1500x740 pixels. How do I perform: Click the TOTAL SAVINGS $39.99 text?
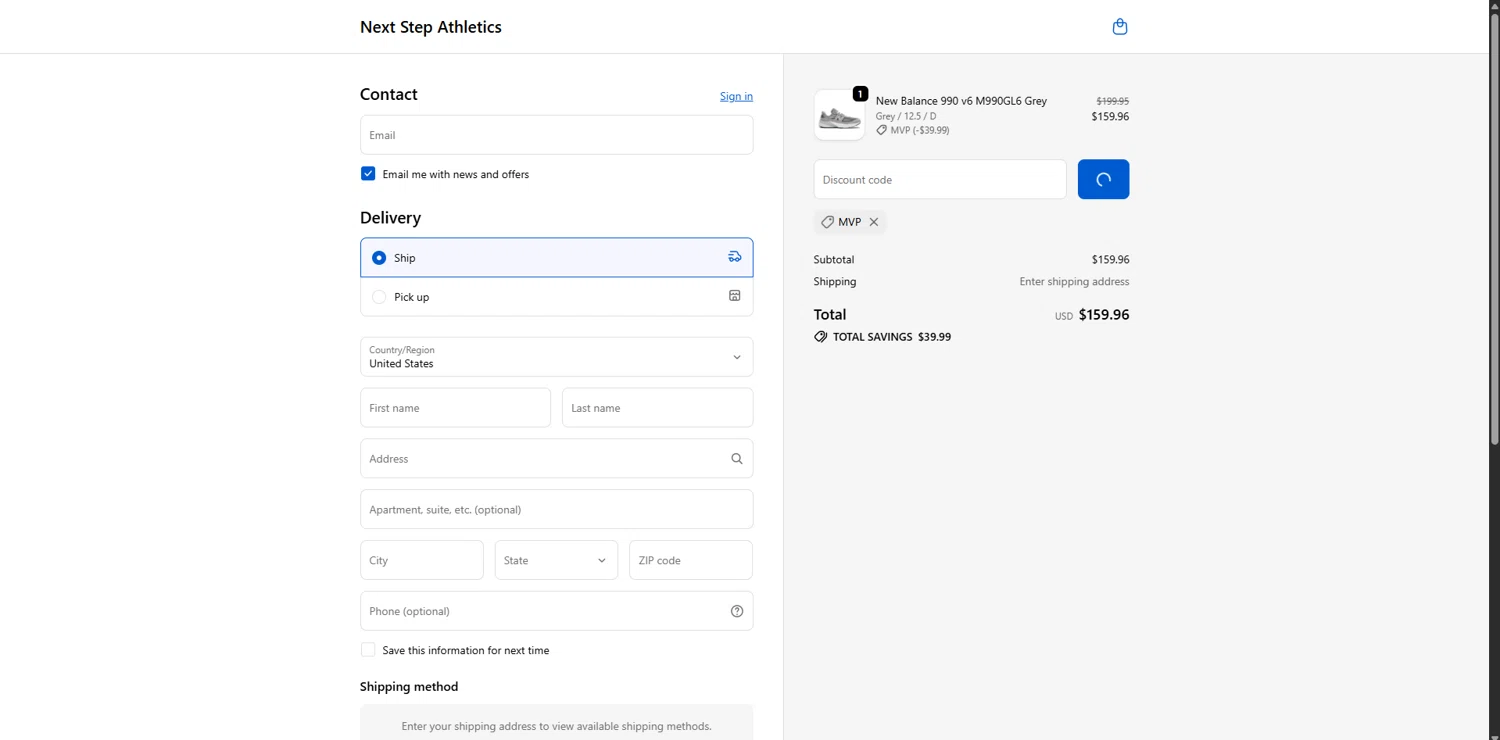pos(892,337)
